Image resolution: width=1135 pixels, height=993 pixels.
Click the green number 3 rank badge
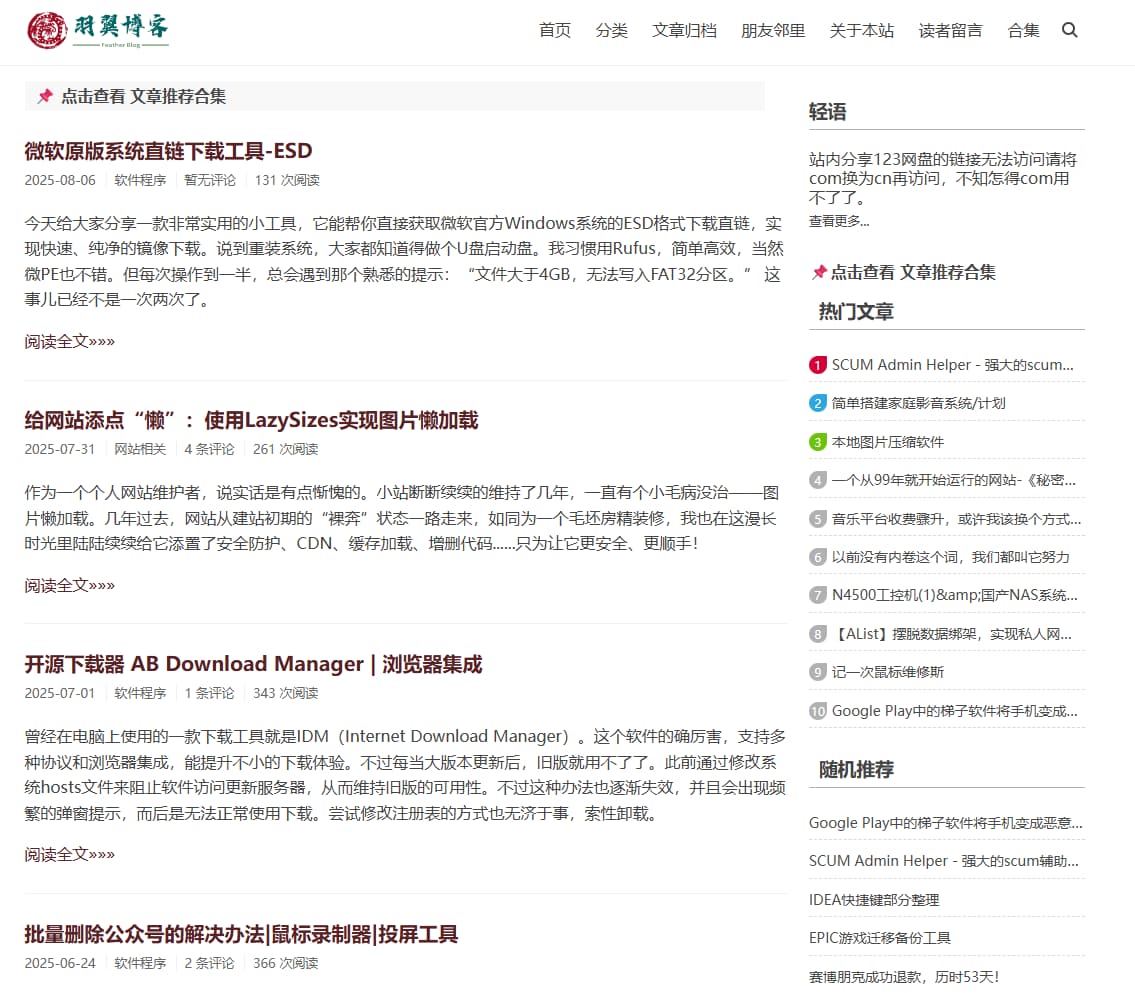[x=817, y=442]
